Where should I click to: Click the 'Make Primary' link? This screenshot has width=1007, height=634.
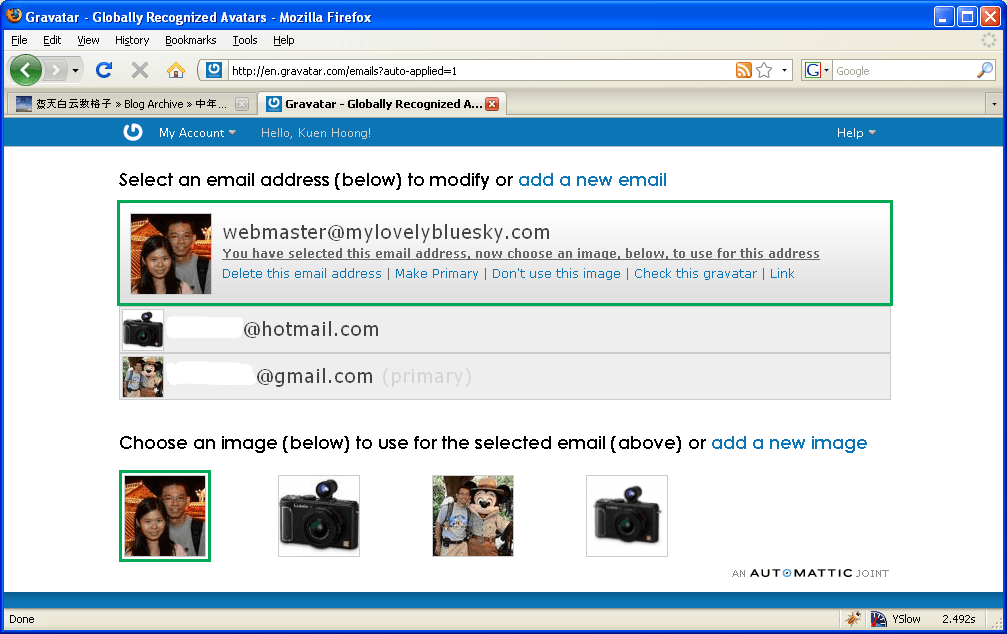coord(436,274)
